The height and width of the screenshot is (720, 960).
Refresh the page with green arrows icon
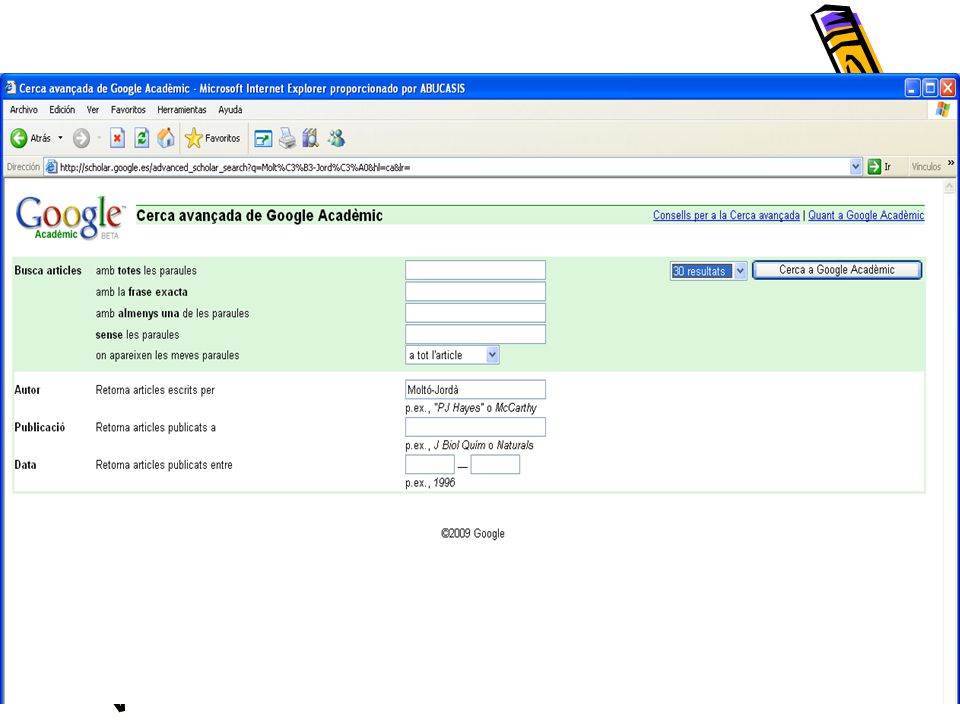tap(142, 138)
